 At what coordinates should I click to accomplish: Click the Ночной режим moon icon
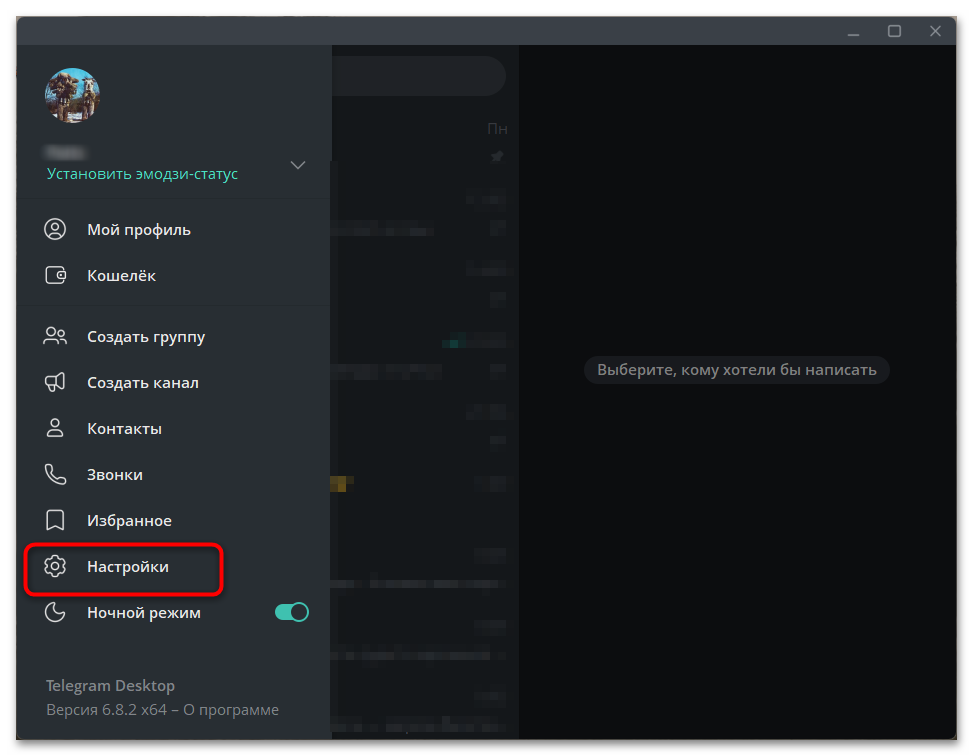[x=55, y=612]
